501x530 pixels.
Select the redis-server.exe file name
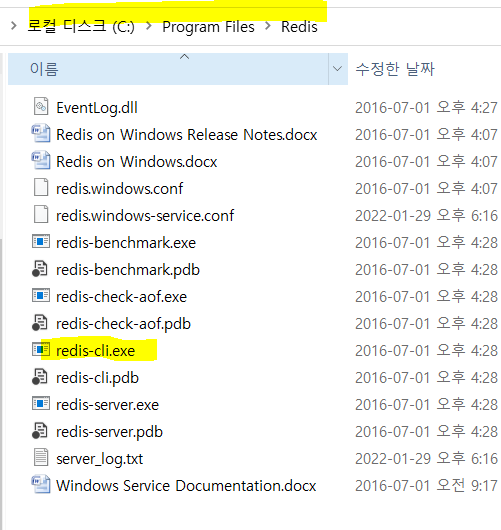[107, 405]
